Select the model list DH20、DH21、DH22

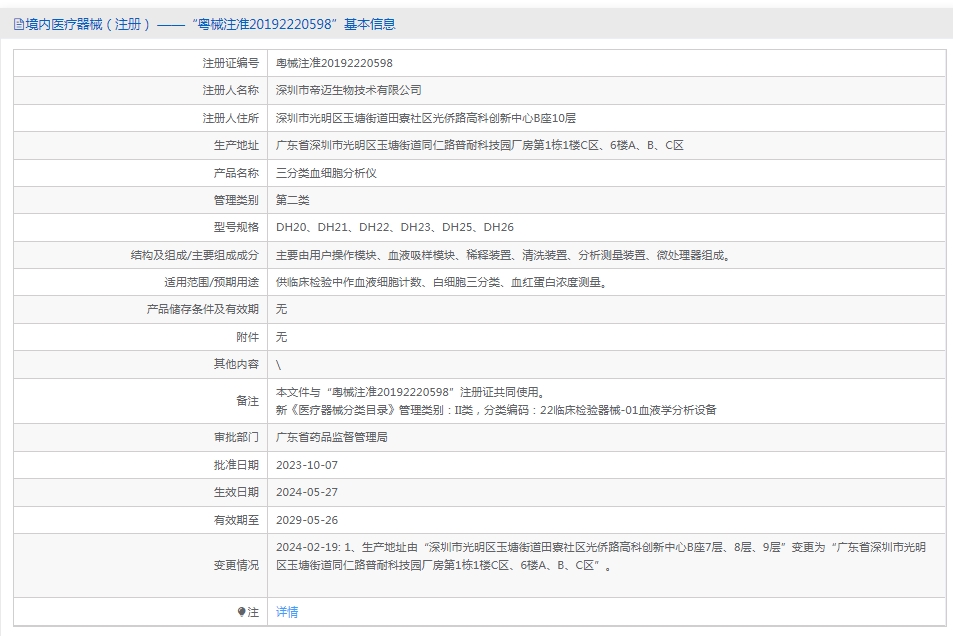pos(394,227)
